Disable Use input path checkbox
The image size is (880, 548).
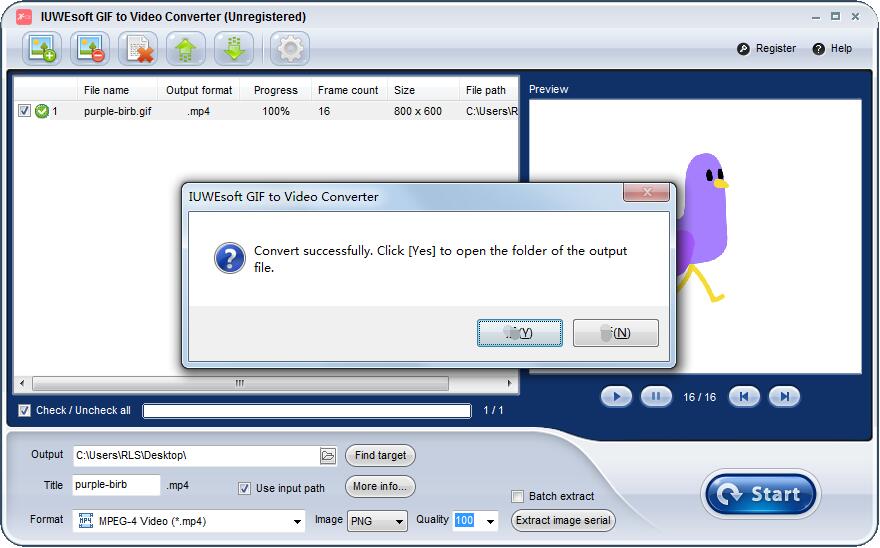click(x=244, y=488)
